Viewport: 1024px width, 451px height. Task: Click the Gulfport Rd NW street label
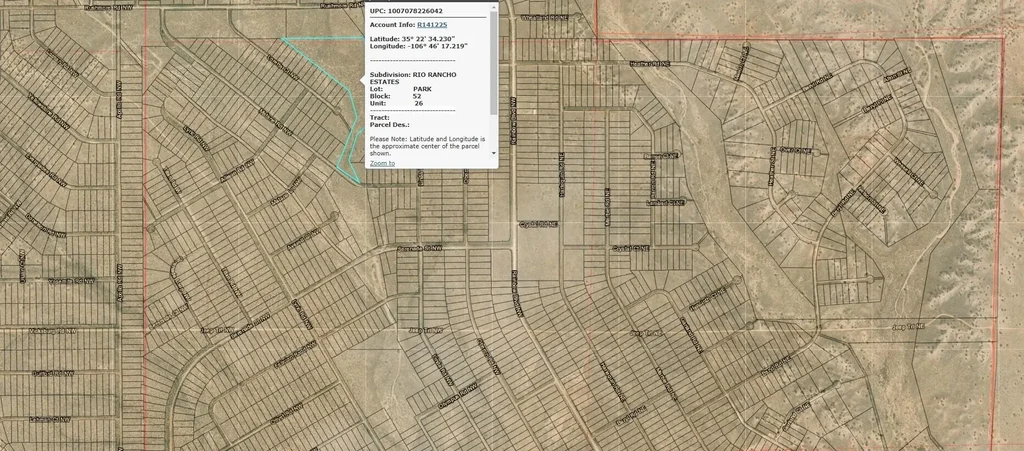point(52,373)
